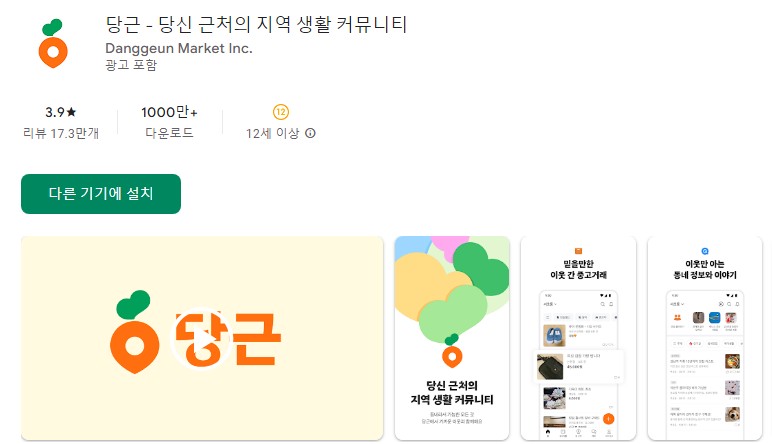The height and width of the screenshot is (444, 772).
Task: Click the circled 12 age rating badge
Action: 281,112
